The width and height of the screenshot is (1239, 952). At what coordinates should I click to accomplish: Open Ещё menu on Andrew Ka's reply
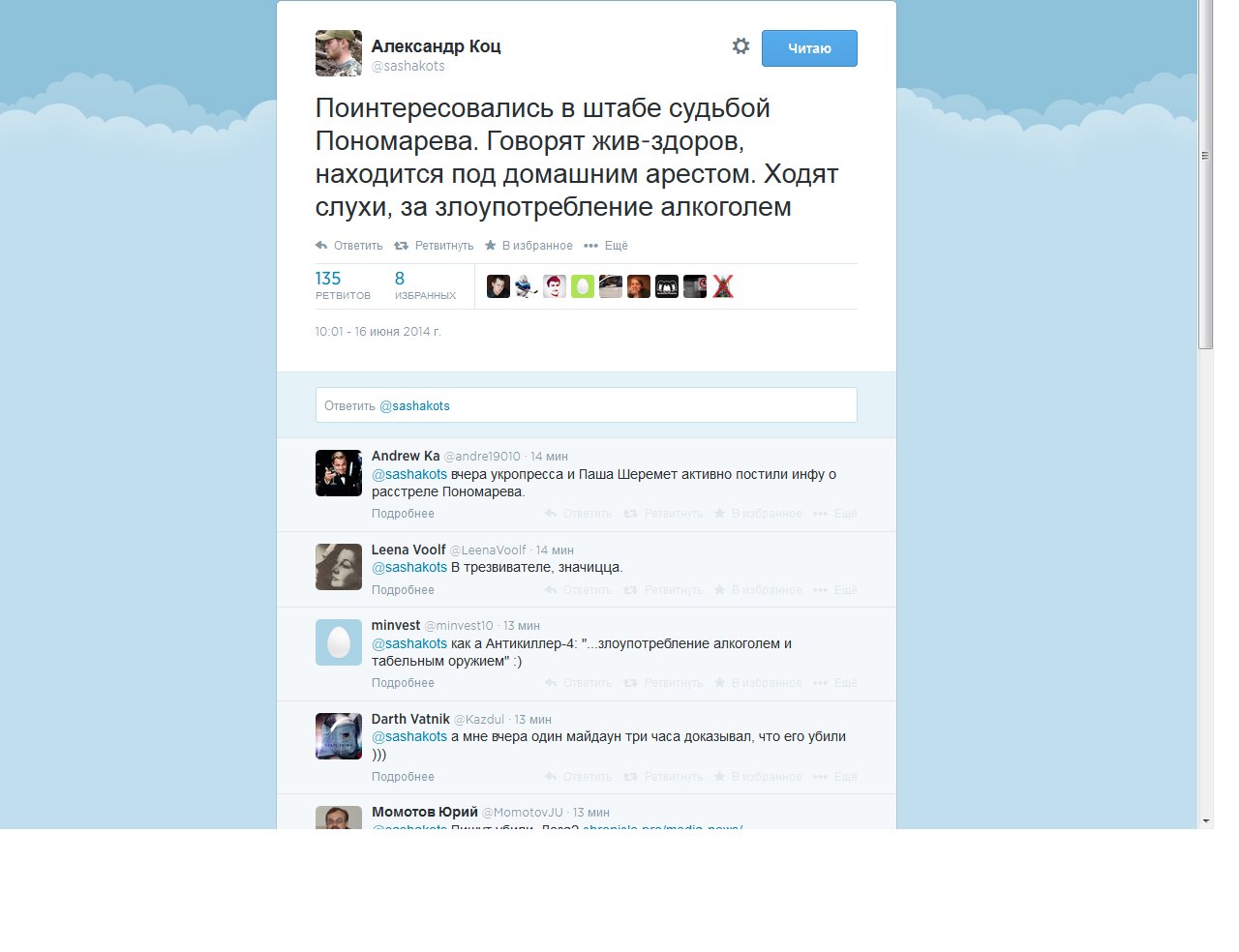click(x=835, y=514)
